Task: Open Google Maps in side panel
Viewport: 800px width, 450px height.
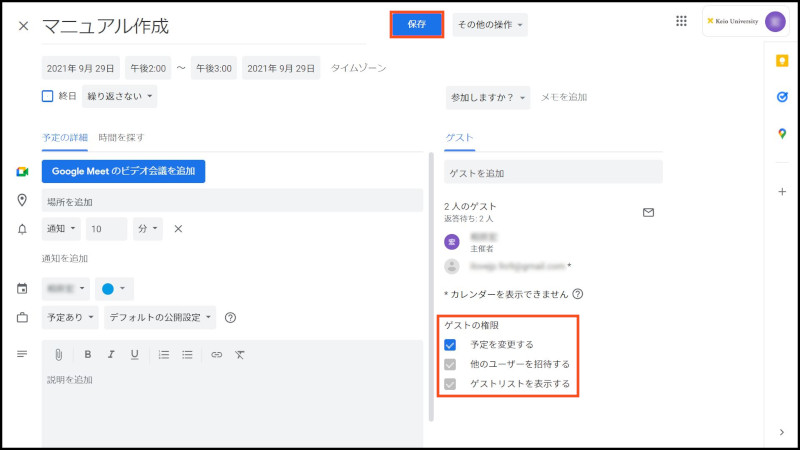Action: 781,134
